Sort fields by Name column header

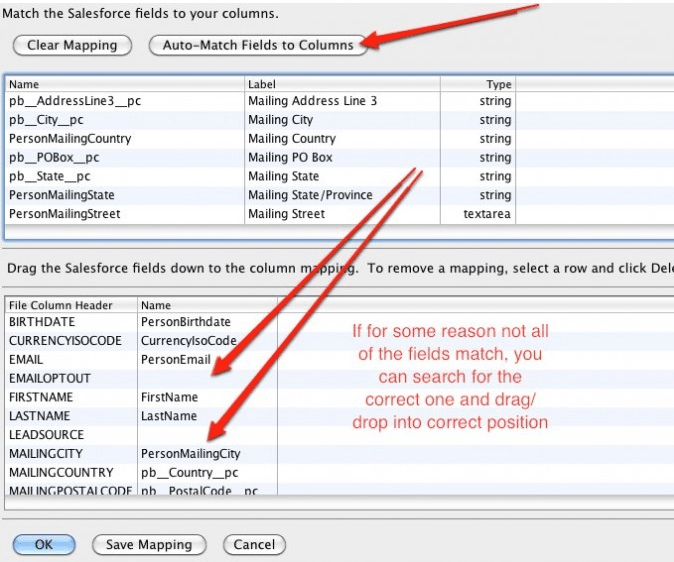pyautogui.click(x=124, y=85)
